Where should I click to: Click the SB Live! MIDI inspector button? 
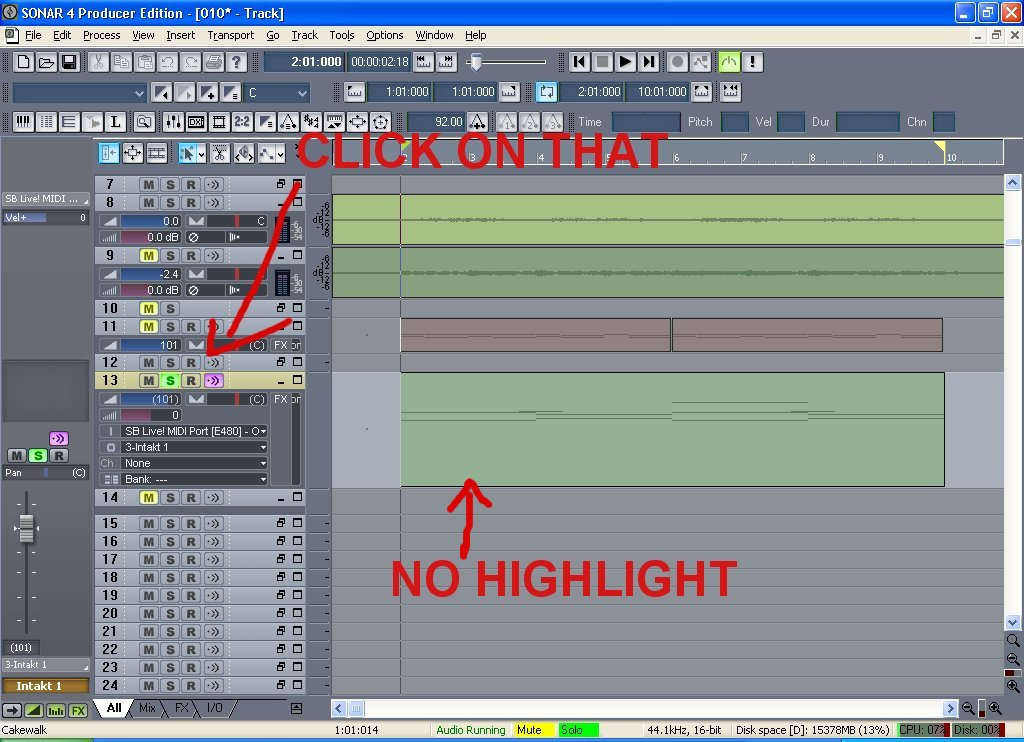point(46,199)
